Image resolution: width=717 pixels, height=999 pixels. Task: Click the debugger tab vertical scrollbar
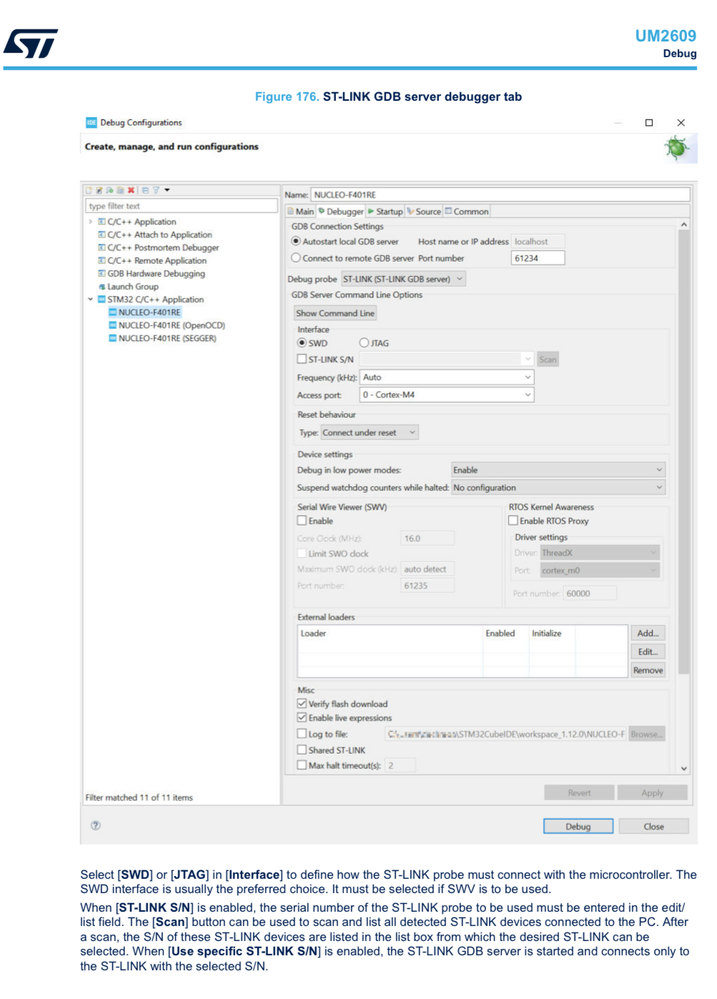pos(684,452)
